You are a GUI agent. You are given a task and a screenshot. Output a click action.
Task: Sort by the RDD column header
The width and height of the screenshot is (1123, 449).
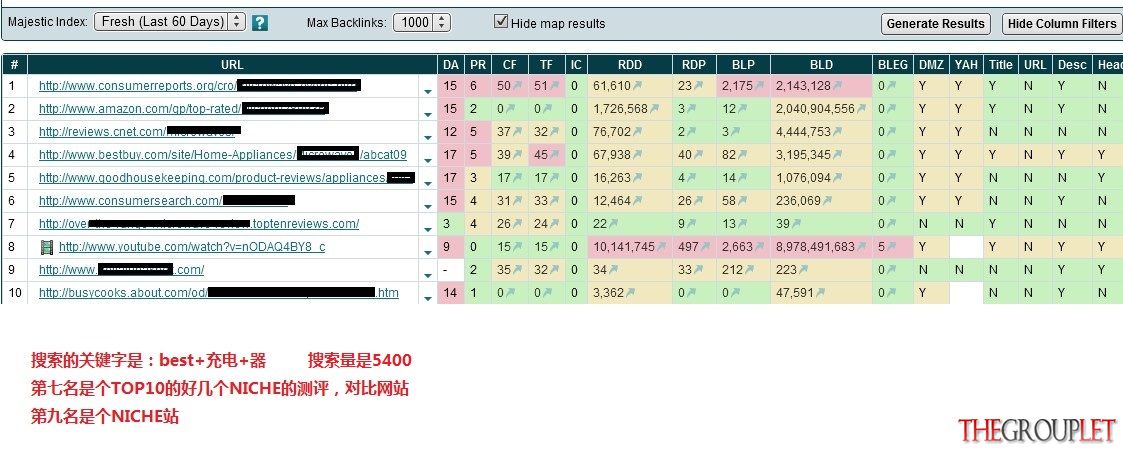[x=630, y=64]
